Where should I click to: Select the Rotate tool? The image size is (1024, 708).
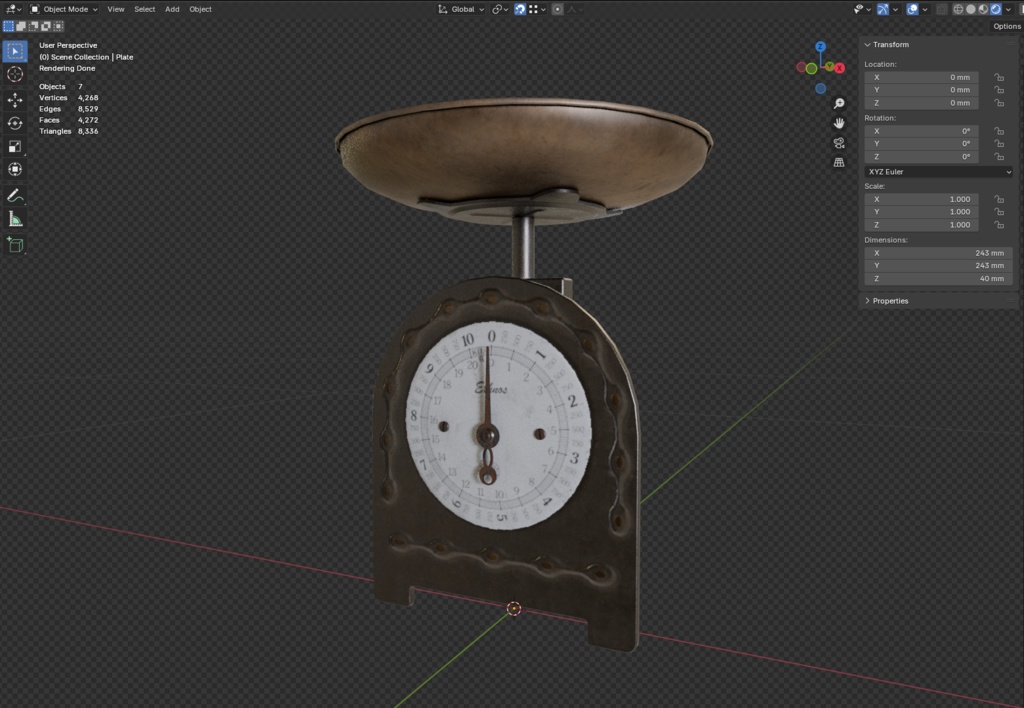(x=15, y=123)
